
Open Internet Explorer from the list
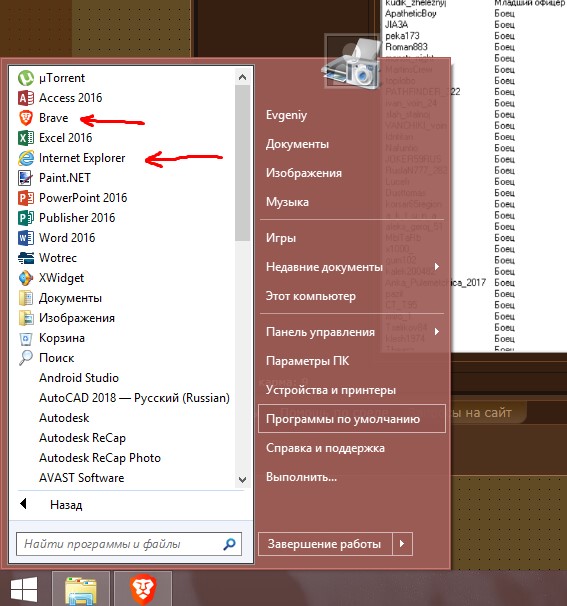[72, 158]
